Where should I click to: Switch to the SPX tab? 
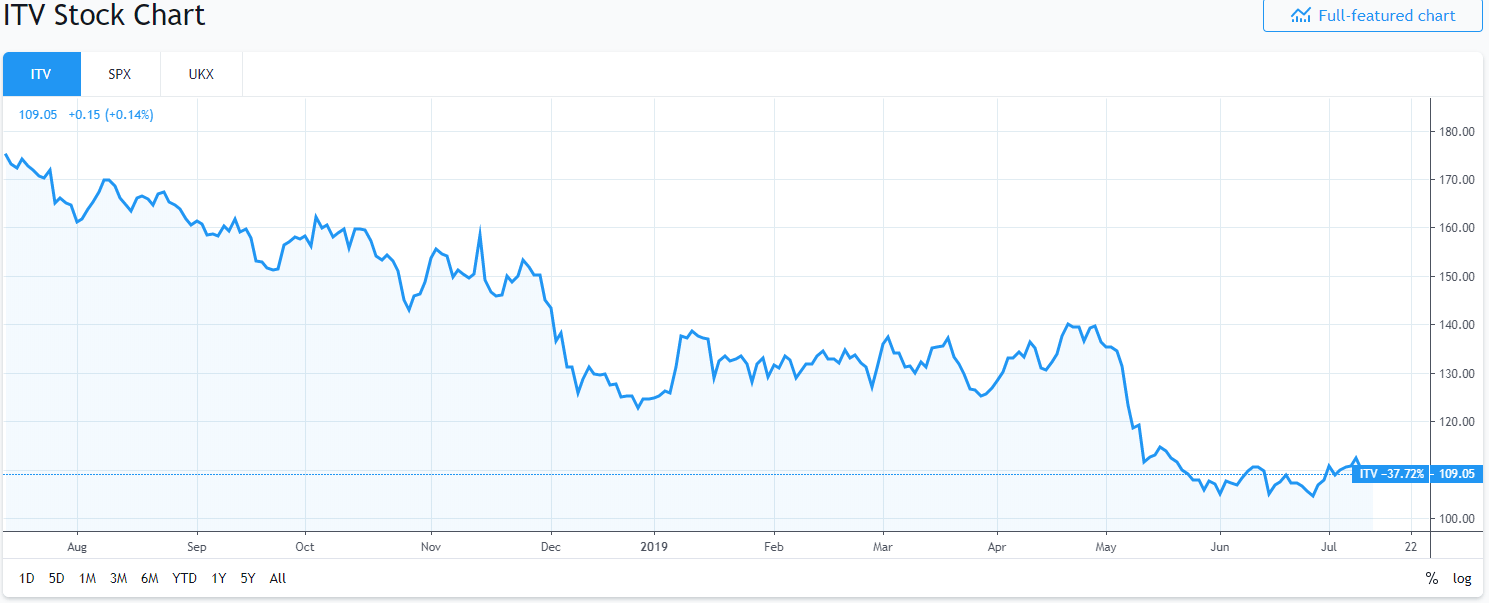(120, 74)
